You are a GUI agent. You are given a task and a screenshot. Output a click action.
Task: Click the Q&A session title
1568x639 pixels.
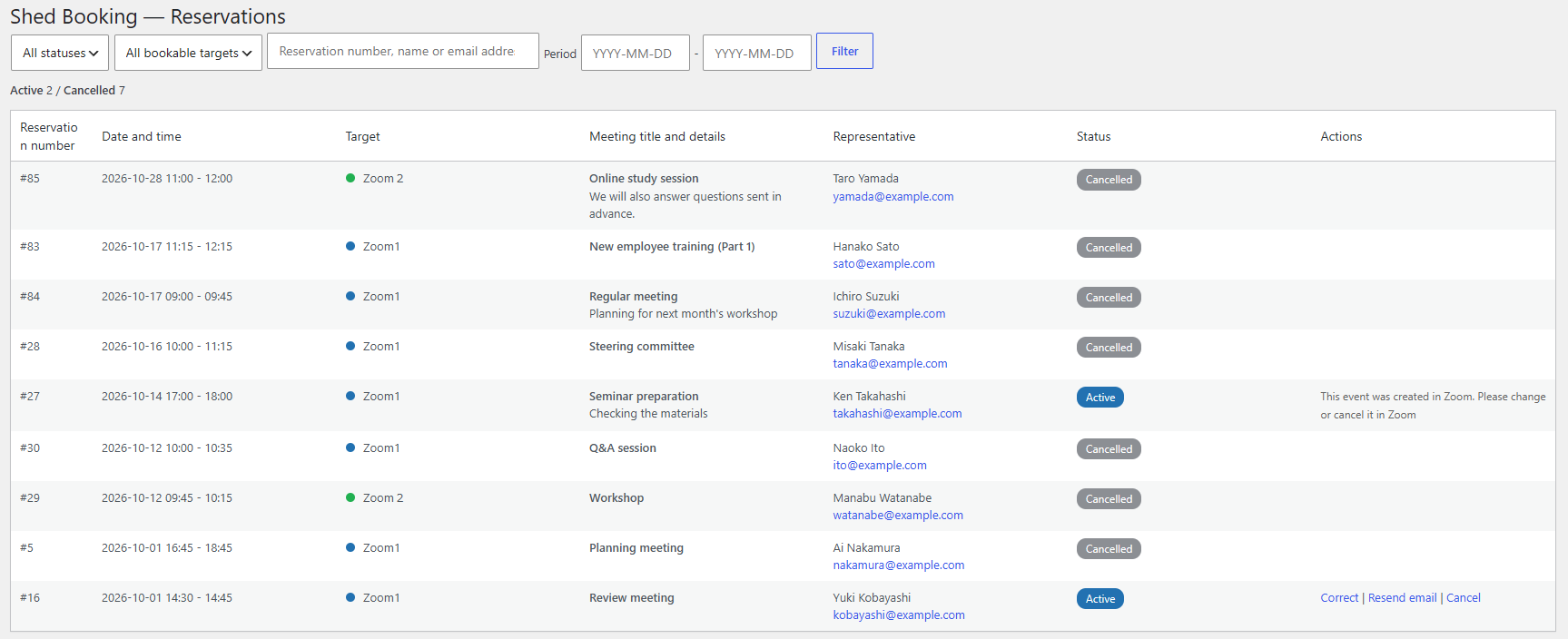tap(623, 448)
